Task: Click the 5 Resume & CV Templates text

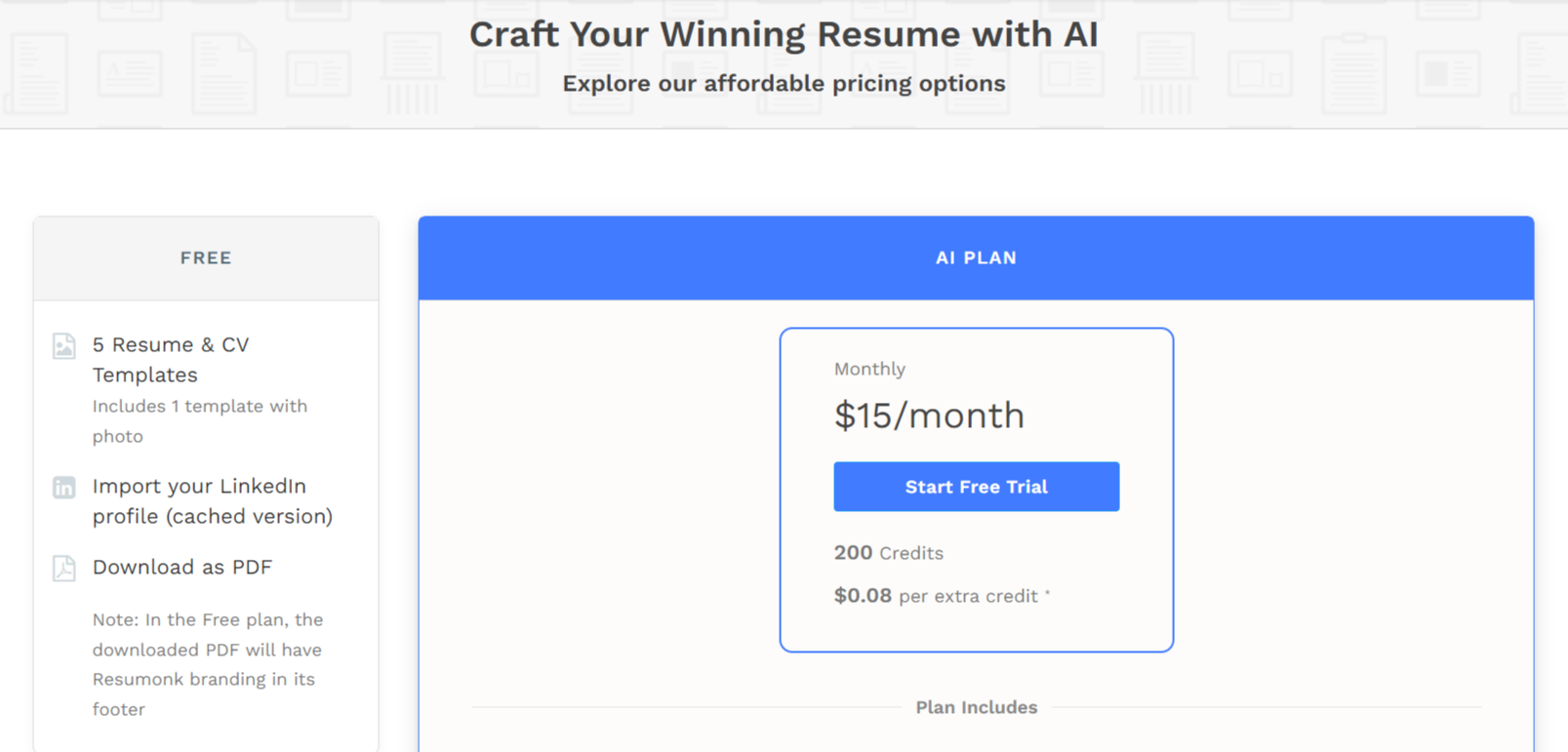Action: coord(171,359)
